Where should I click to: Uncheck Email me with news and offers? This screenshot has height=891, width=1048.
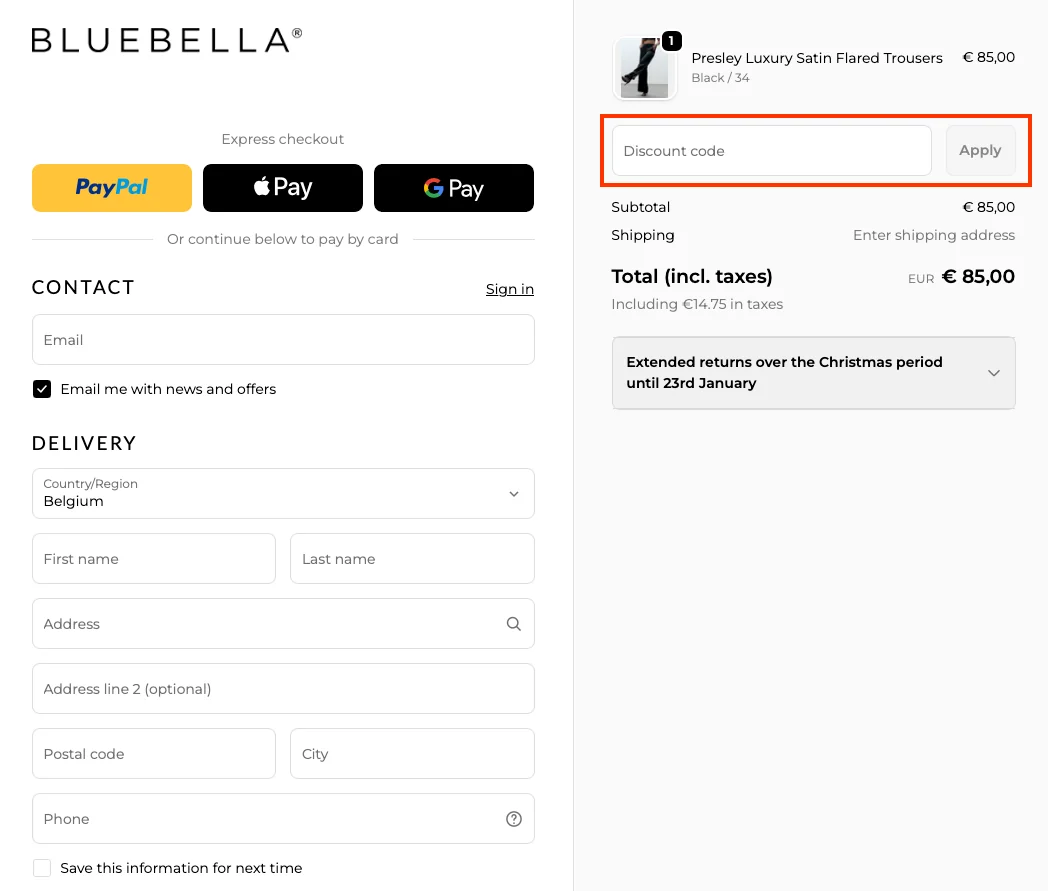point(42,389)
